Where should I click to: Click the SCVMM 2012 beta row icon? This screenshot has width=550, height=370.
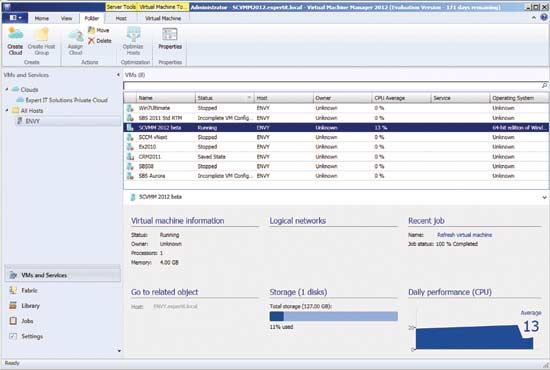pos(130,128)
